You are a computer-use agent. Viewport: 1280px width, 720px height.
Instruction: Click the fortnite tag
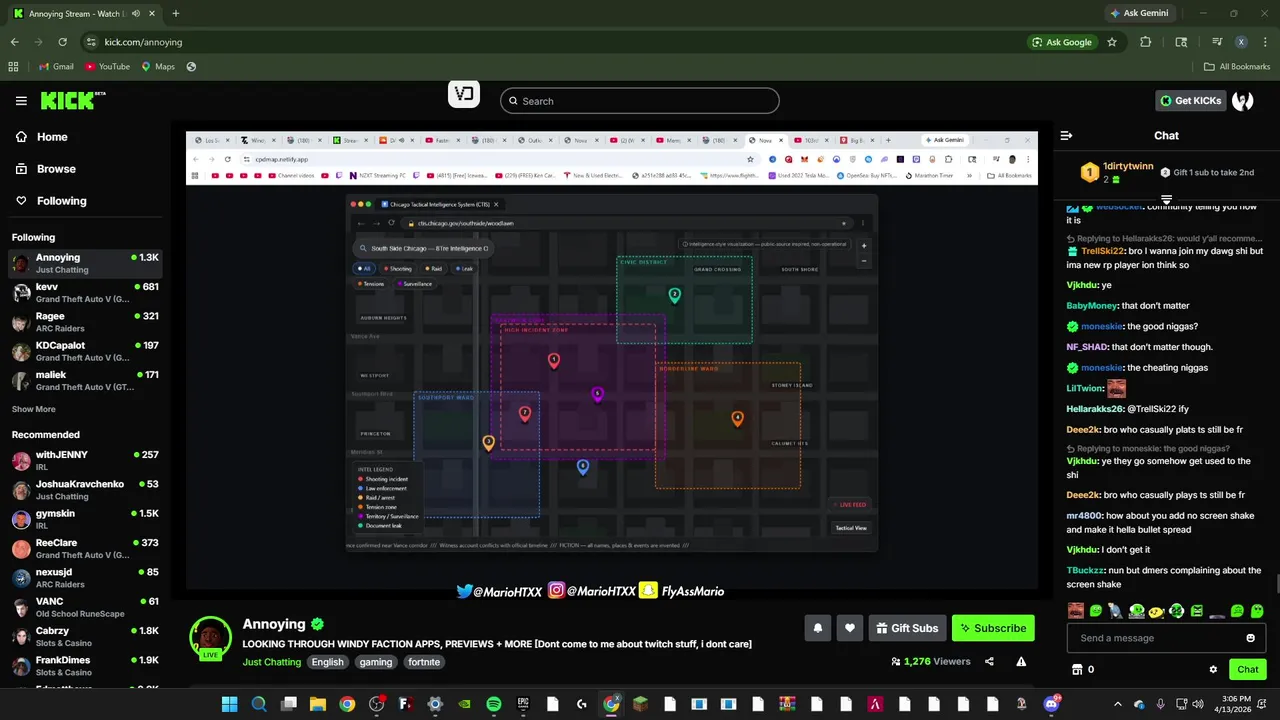pyautogui.click(x=424, y=662)
